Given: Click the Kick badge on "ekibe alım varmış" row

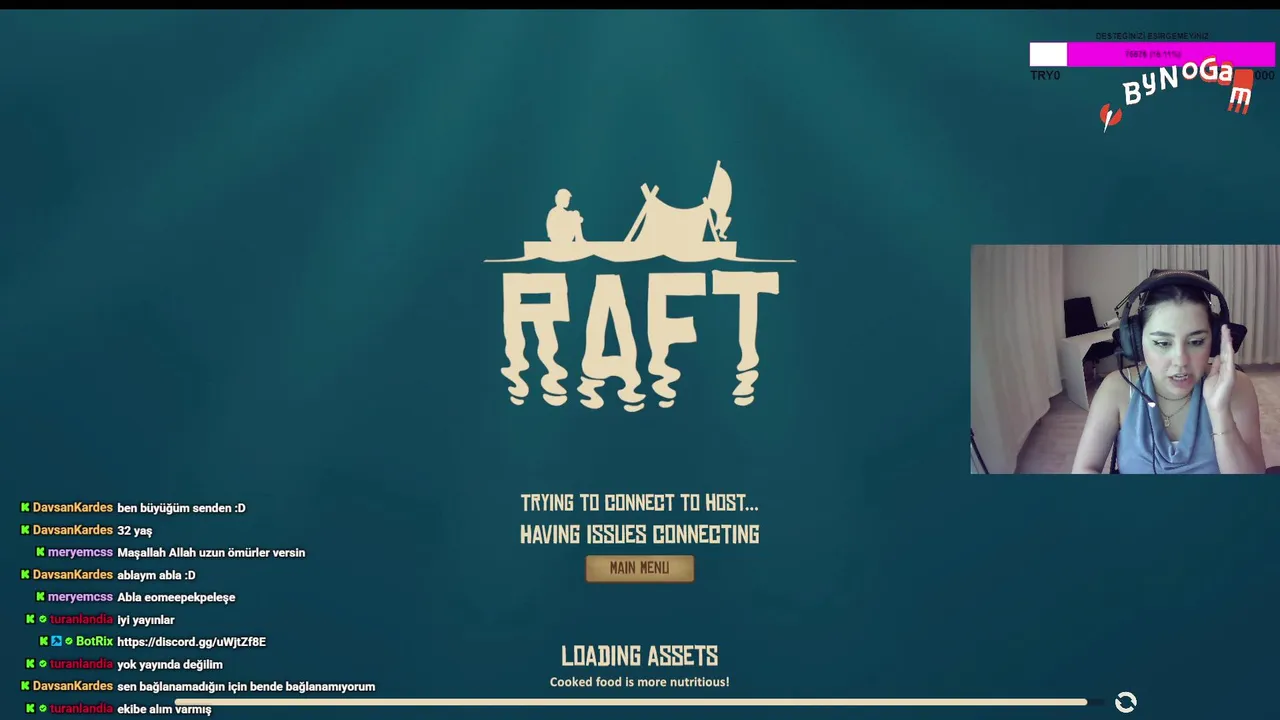Looking at the screenshot, I should (x=31, y=709).
